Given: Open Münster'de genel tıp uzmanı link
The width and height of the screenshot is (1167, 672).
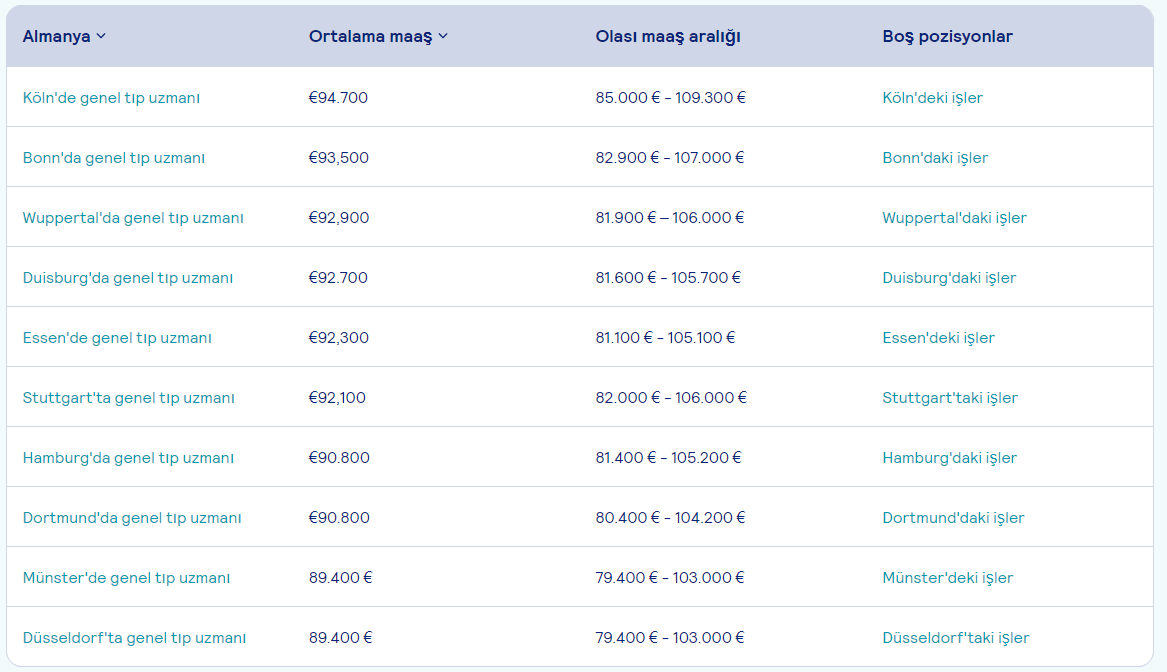Looking at the screenshot, I should (x=126, y=578).
